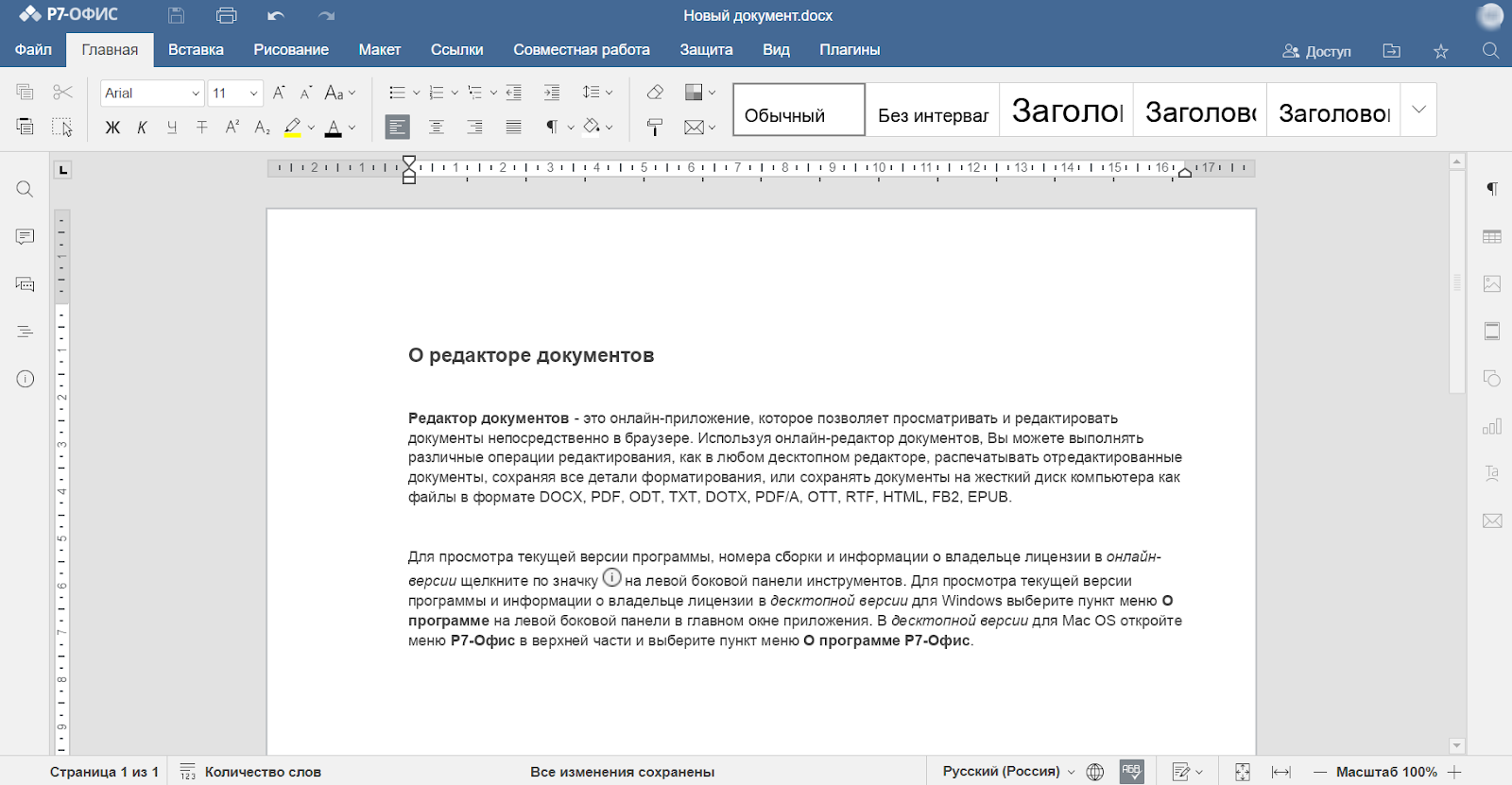The image size is (1512, 785).
Task: Apply yellow highlight color
Action: (x=293, y=127)
